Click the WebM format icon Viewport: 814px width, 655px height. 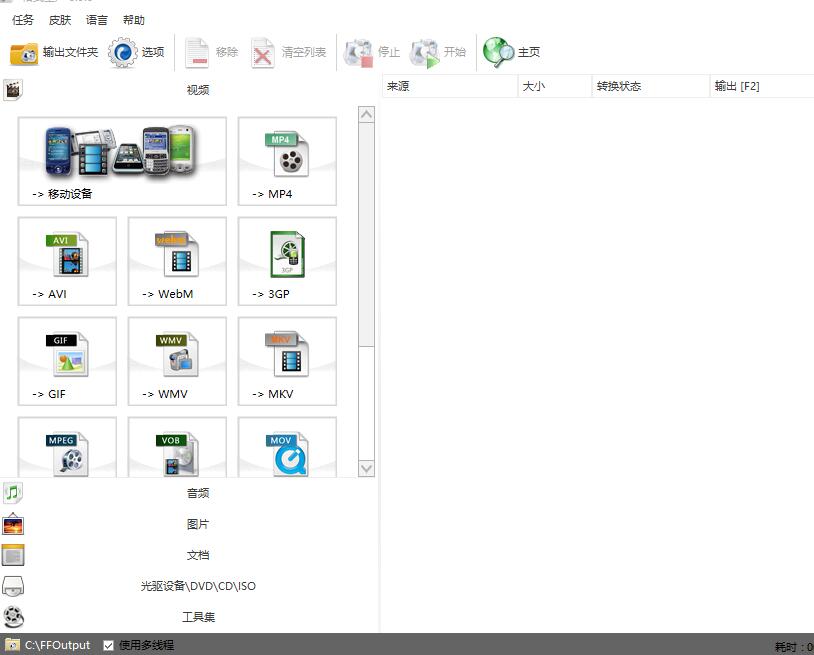[177, 260]
